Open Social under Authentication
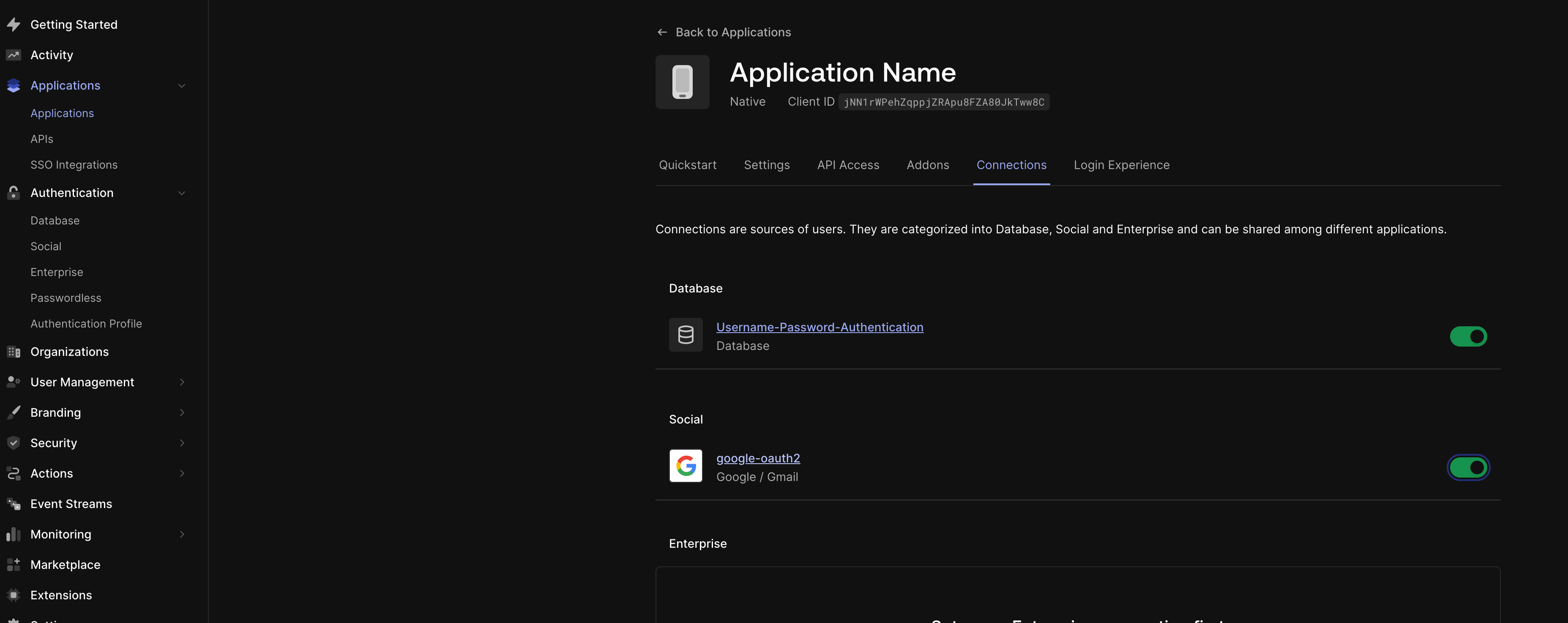 [46, 246]
